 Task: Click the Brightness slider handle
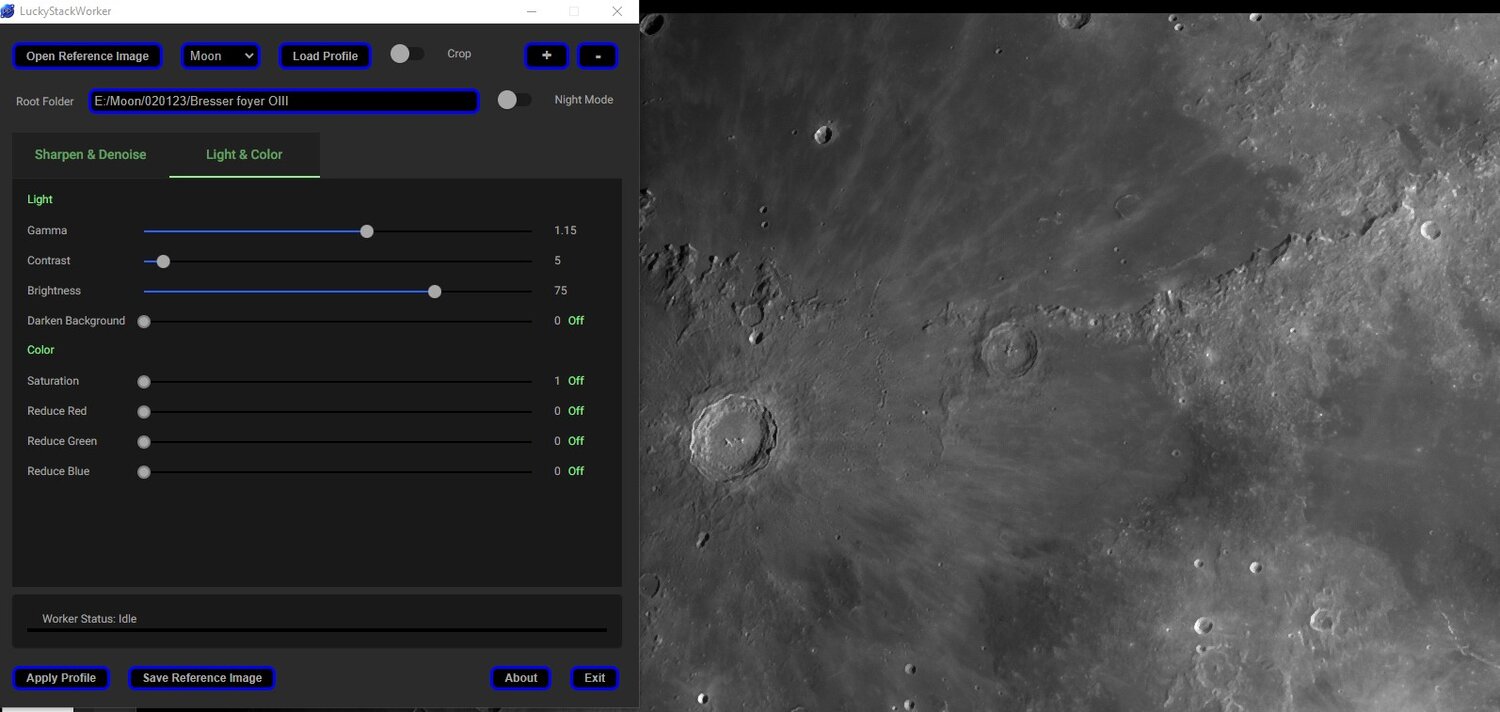[435, 291]
